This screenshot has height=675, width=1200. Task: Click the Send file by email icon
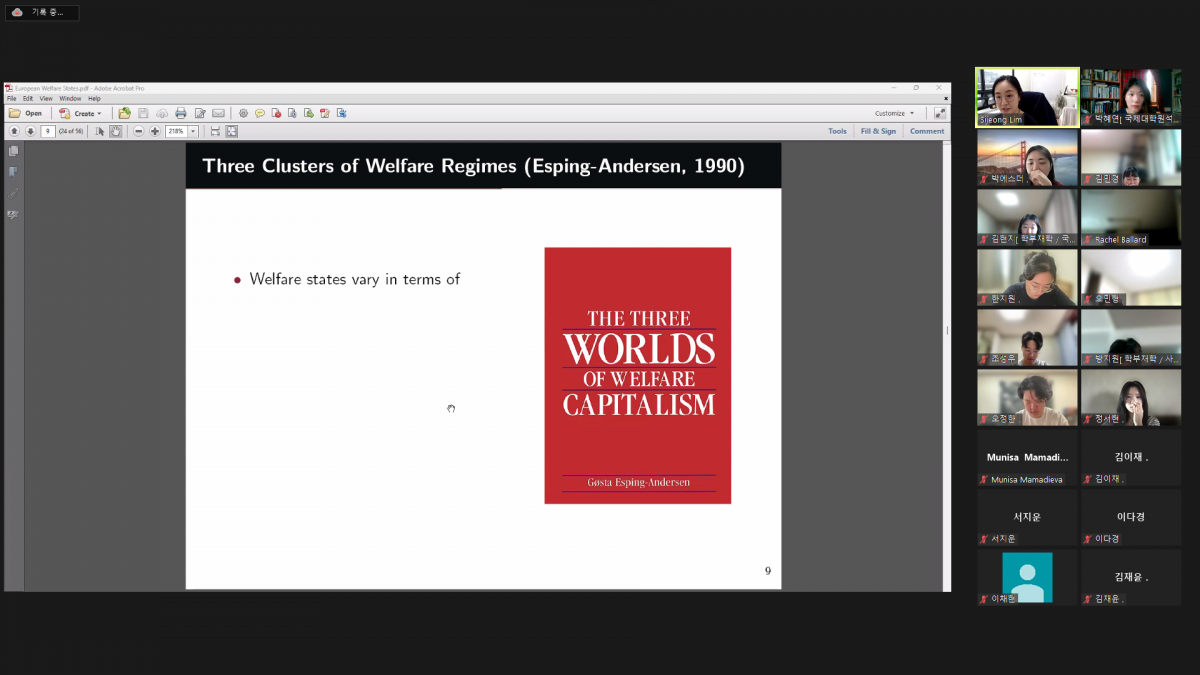click(x=218, y=114)
